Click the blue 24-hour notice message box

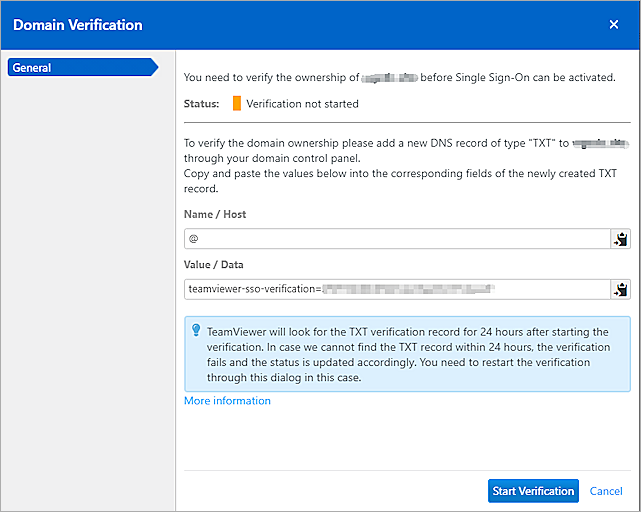coord(407,354)
